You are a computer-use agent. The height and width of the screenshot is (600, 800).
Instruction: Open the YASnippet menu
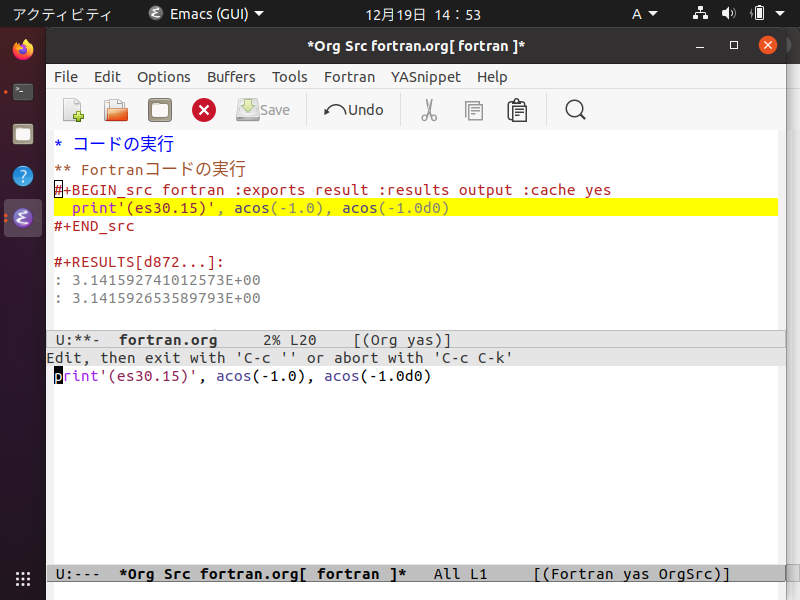[425, 77]
